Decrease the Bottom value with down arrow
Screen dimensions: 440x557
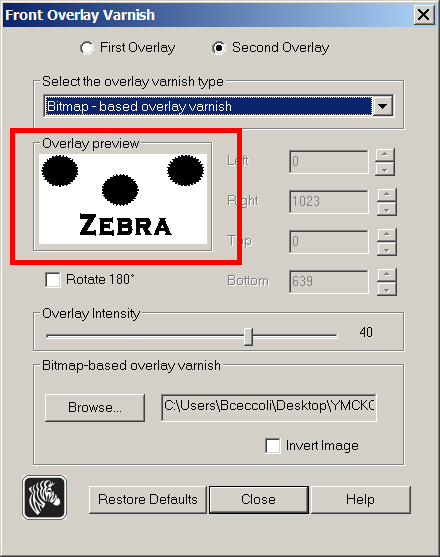coord(387,290)
